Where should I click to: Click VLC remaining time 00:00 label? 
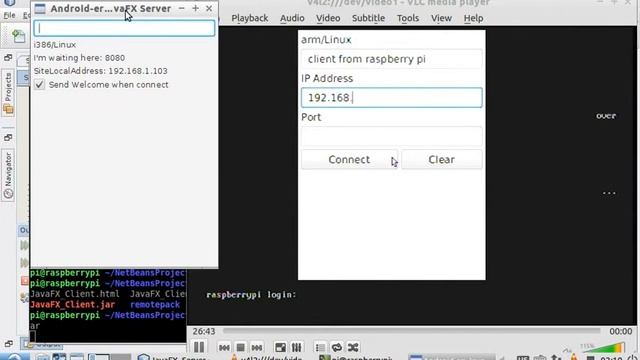point(621,331)
